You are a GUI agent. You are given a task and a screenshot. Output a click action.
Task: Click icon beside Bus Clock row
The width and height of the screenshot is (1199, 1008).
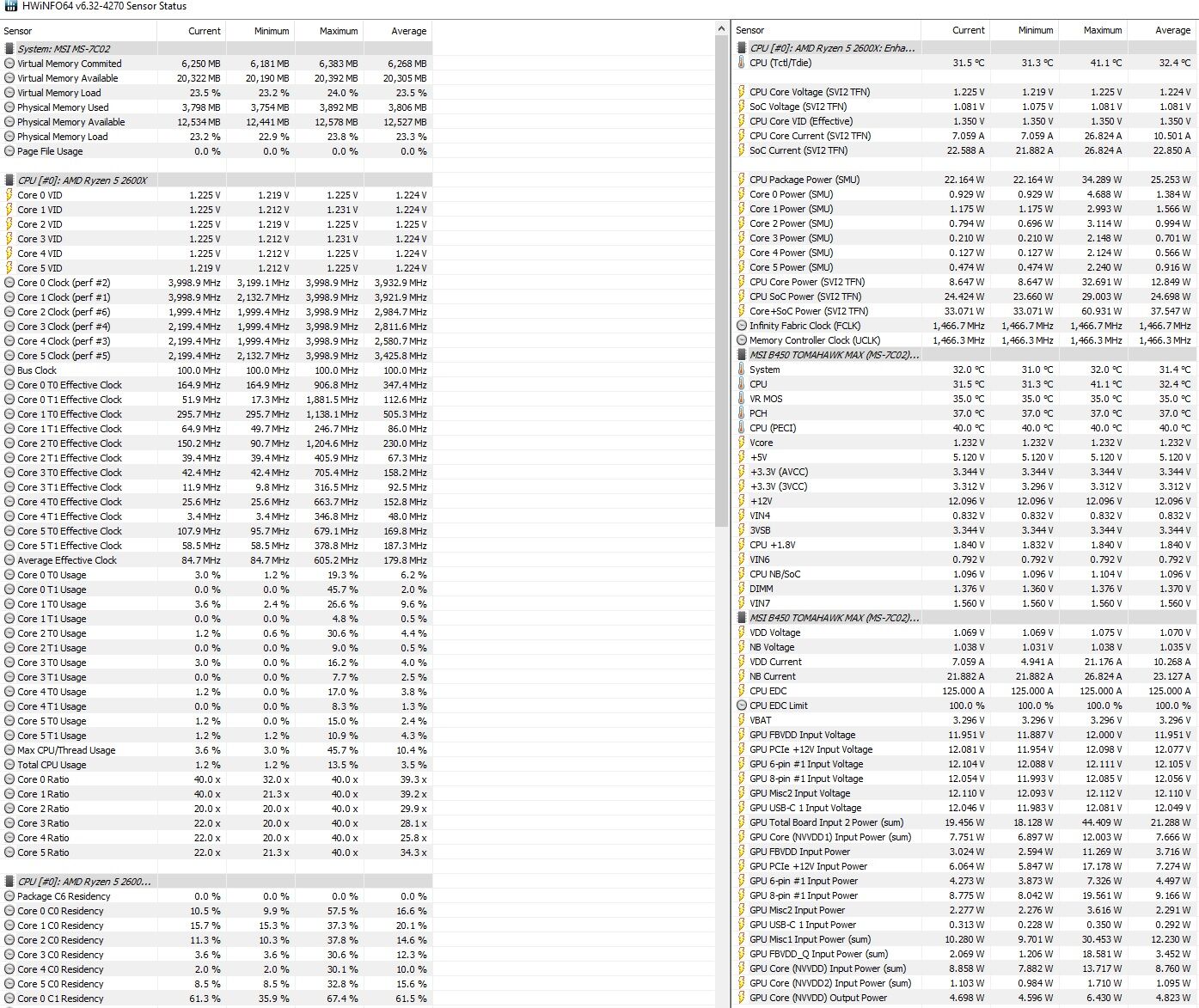point(9,370)
